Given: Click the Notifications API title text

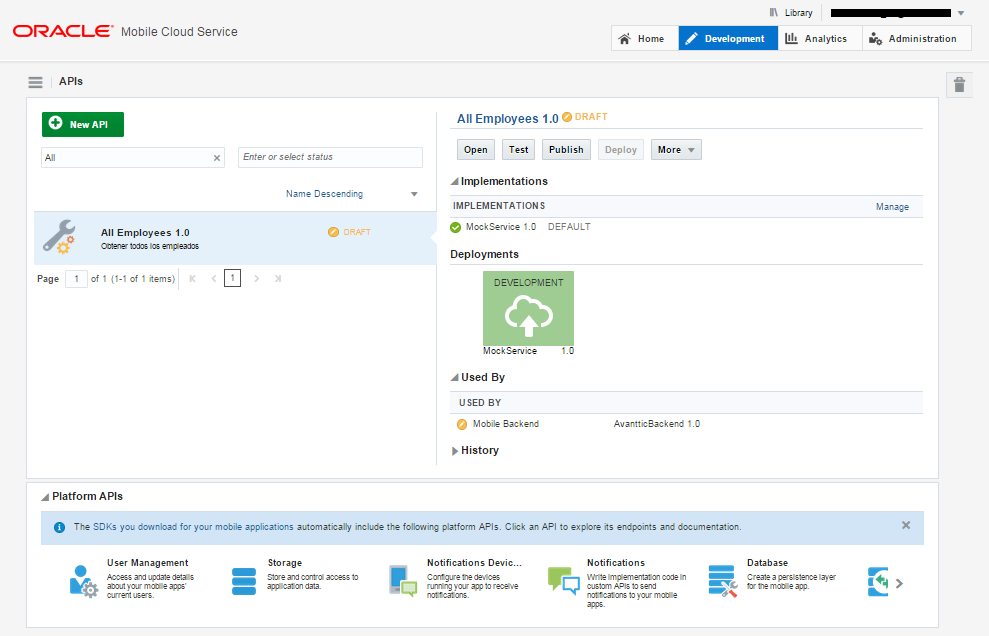Looking at the screenshot, I should tap(616, 563).
